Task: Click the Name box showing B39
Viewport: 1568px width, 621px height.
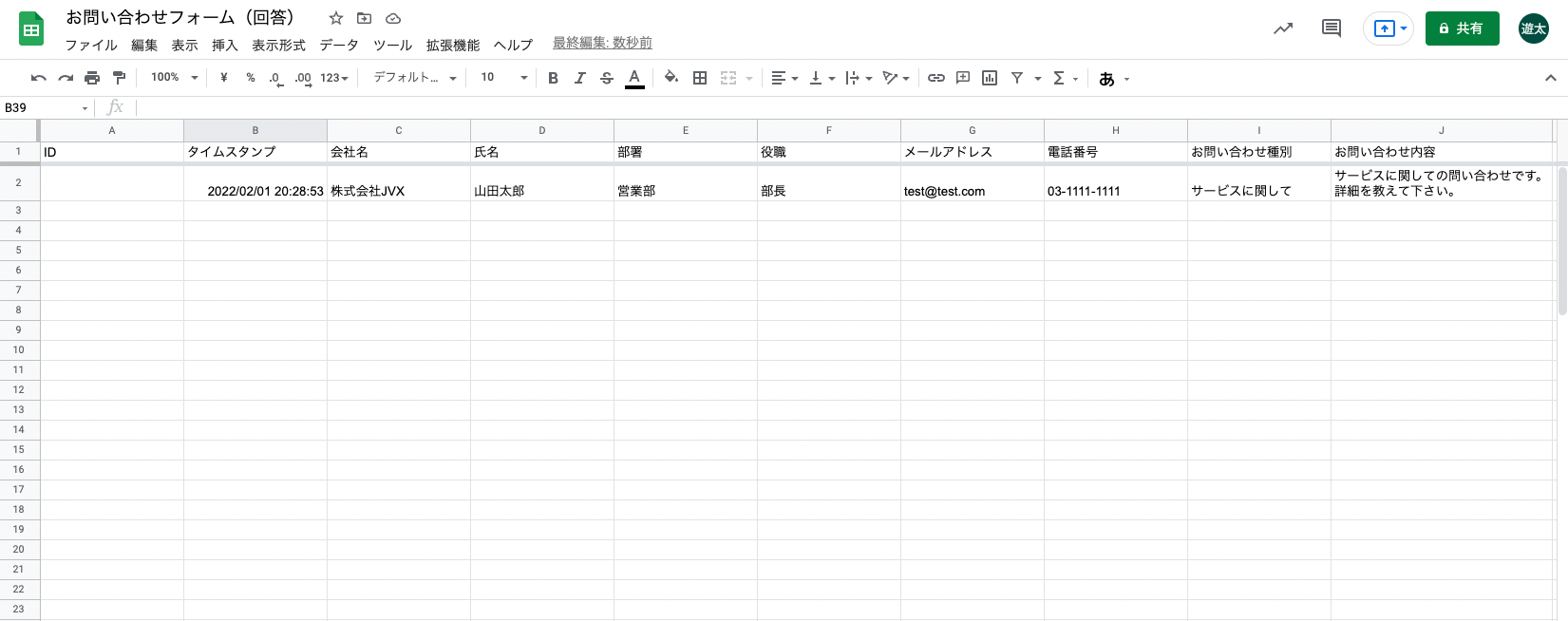Action: 46,107
